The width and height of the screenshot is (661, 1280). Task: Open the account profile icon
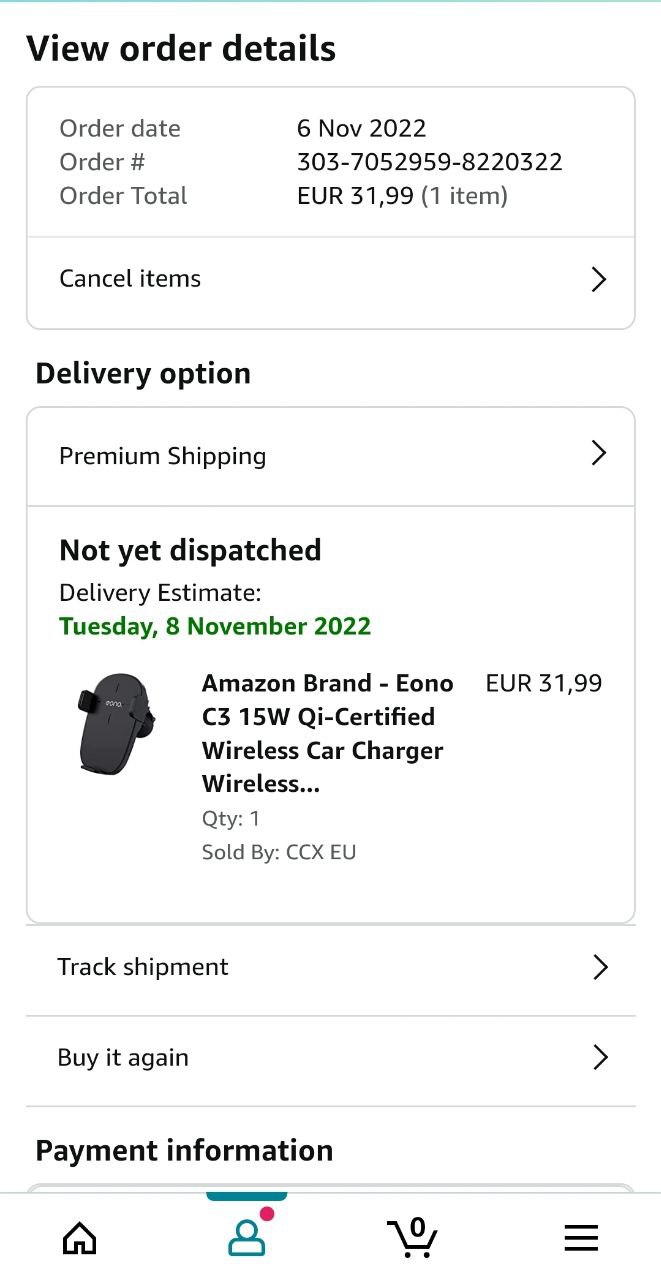point(246,1238)
